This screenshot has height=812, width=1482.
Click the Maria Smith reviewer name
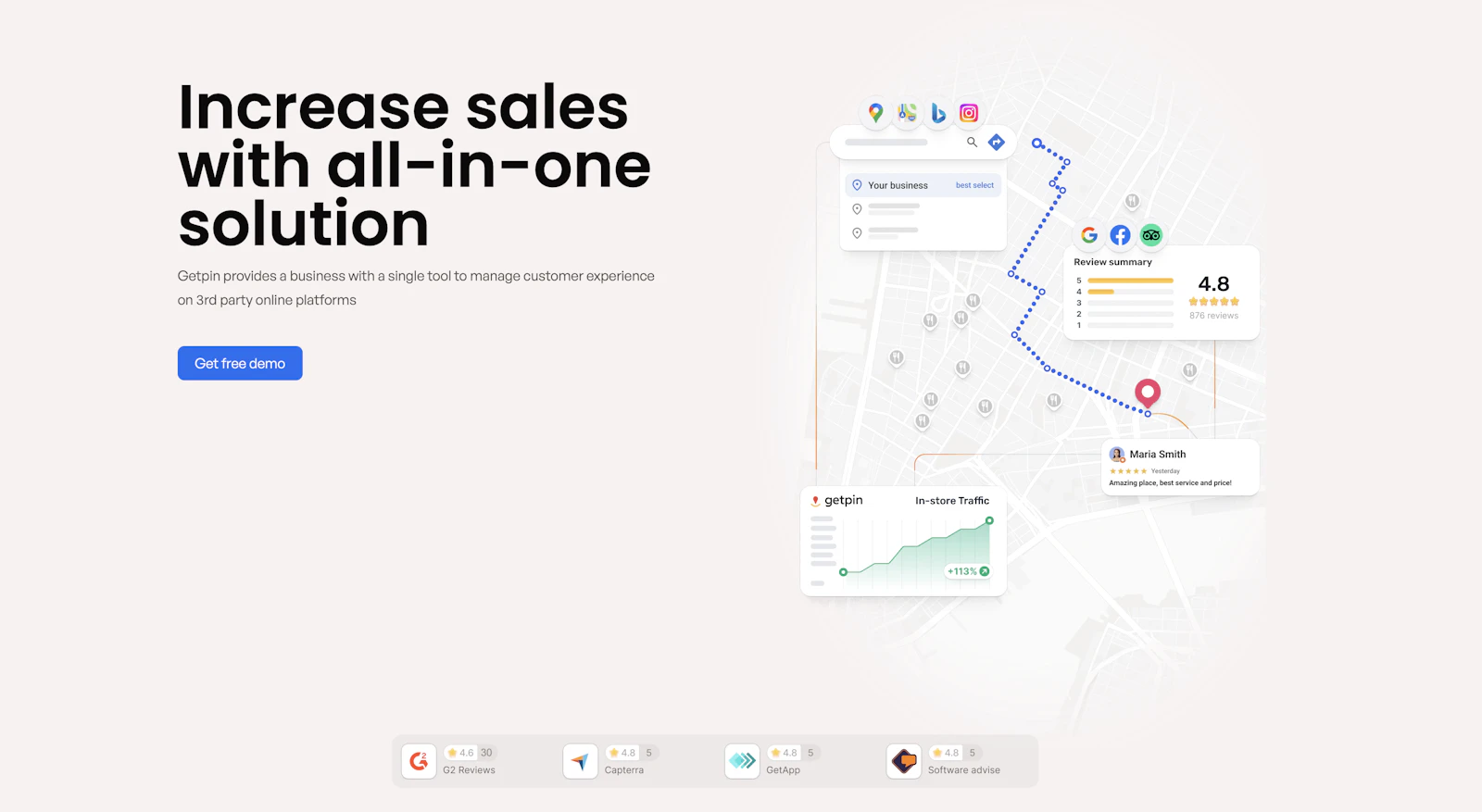click(x=1158, y=455)
